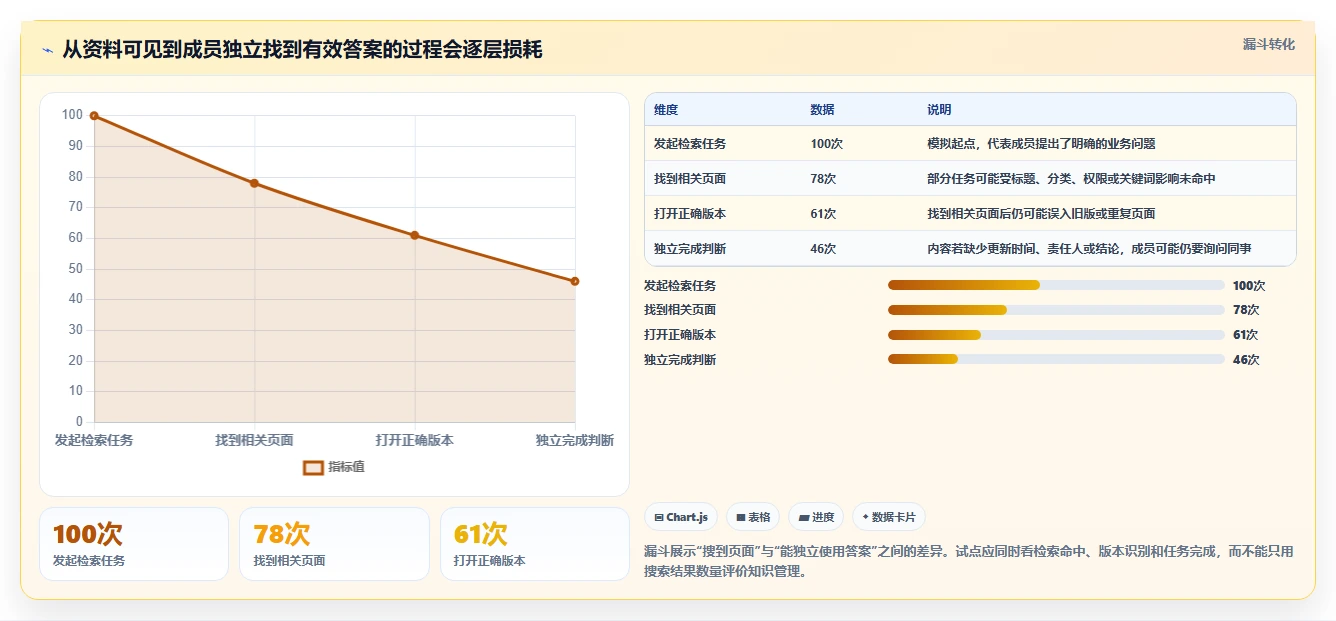Click the 说明 column header
The image size is (1336, 621).
click(x=939, y=110)
